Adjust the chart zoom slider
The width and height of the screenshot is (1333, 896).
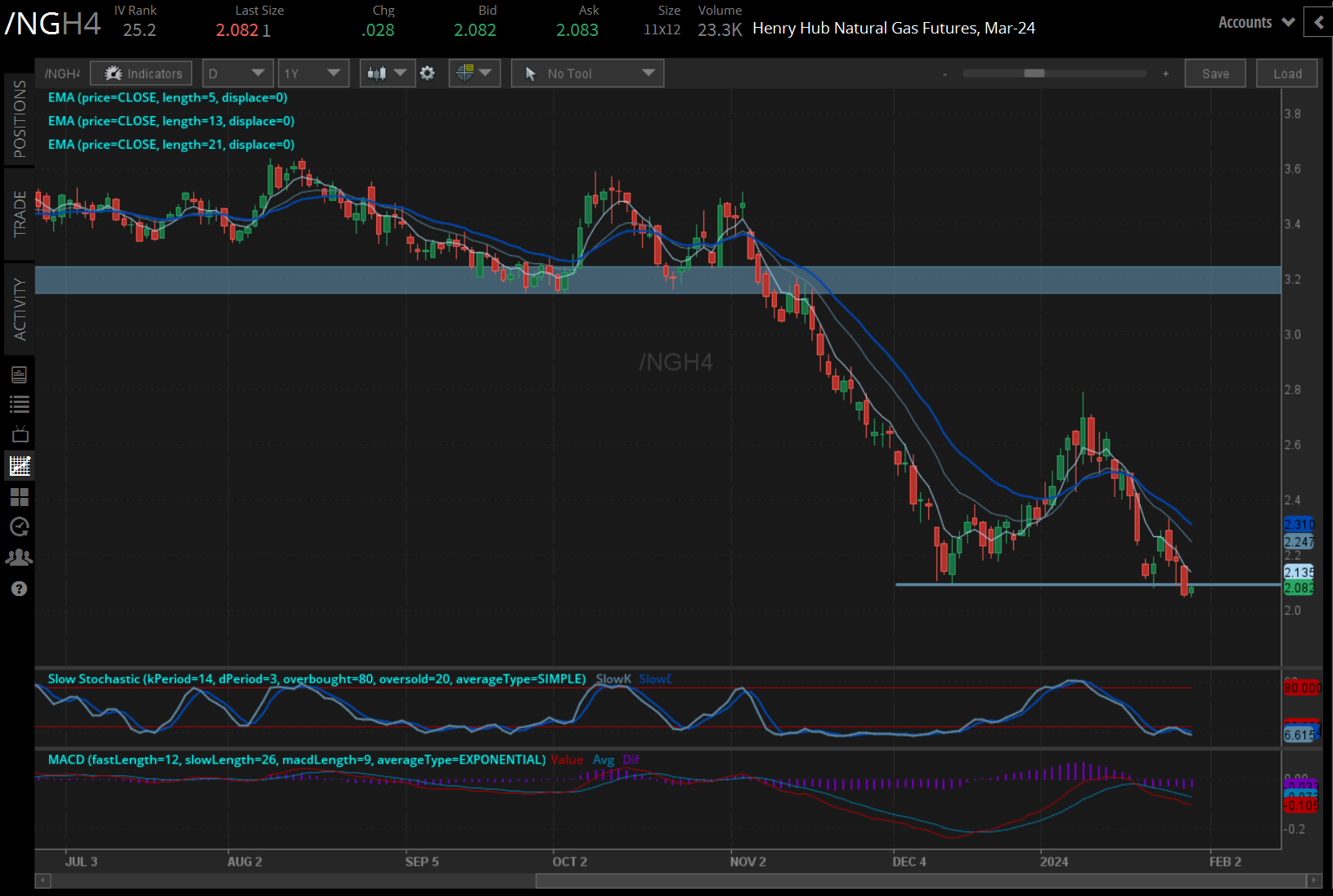(1036, 73)
